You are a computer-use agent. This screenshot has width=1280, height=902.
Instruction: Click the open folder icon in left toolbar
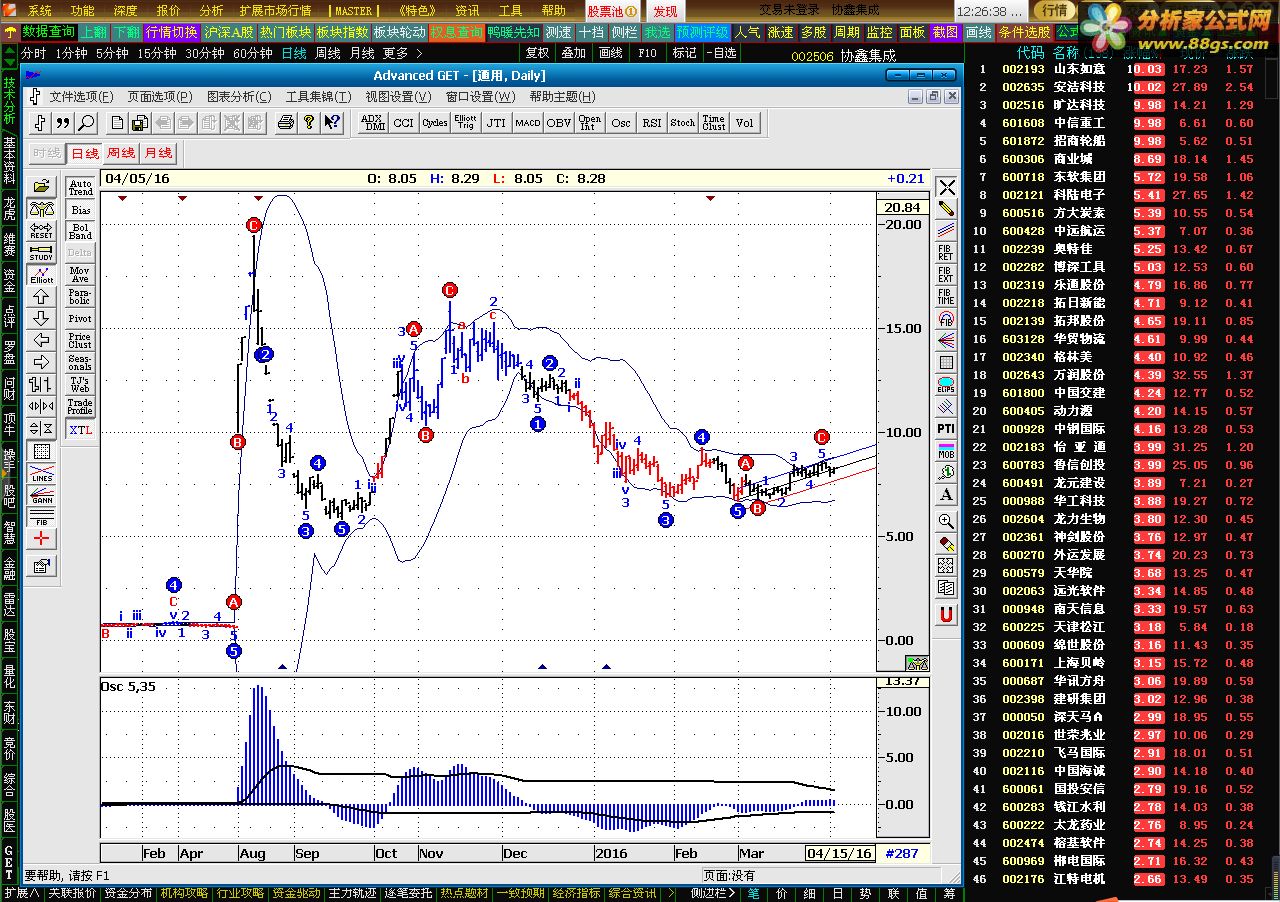coord(41,186)
